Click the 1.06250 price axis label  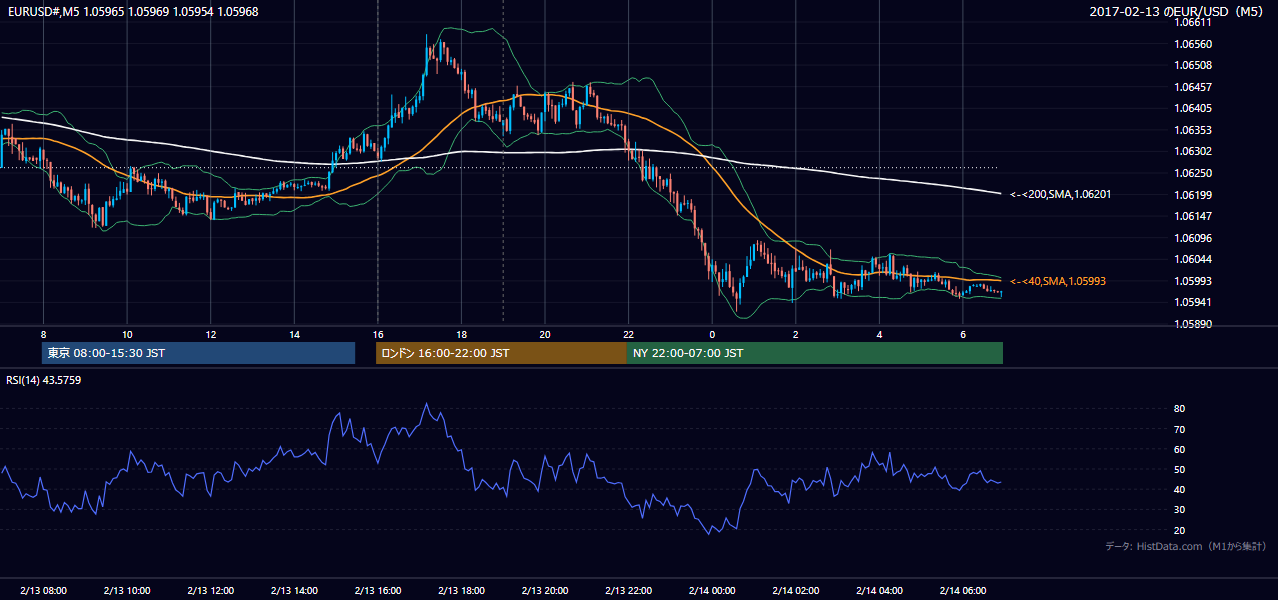1194,173
